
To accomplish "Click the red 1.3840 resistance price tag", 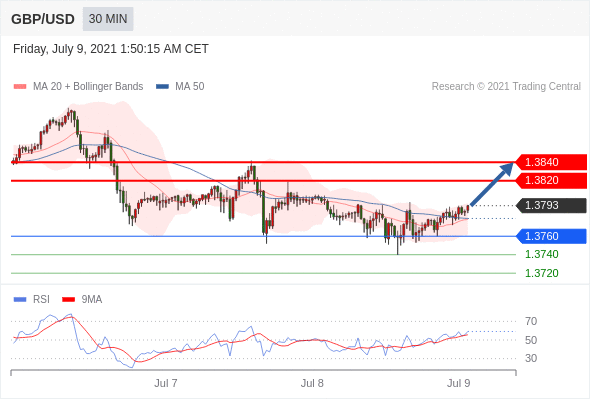I will coord(551,162).
